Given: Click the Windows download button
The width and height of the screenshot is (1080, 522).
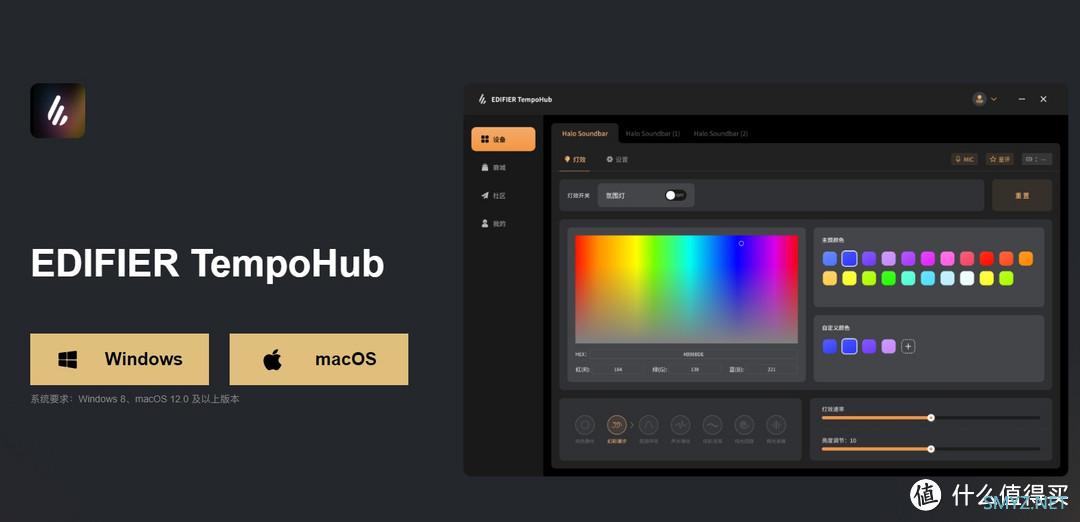Looking at the screenshot, I should point(119,359).
